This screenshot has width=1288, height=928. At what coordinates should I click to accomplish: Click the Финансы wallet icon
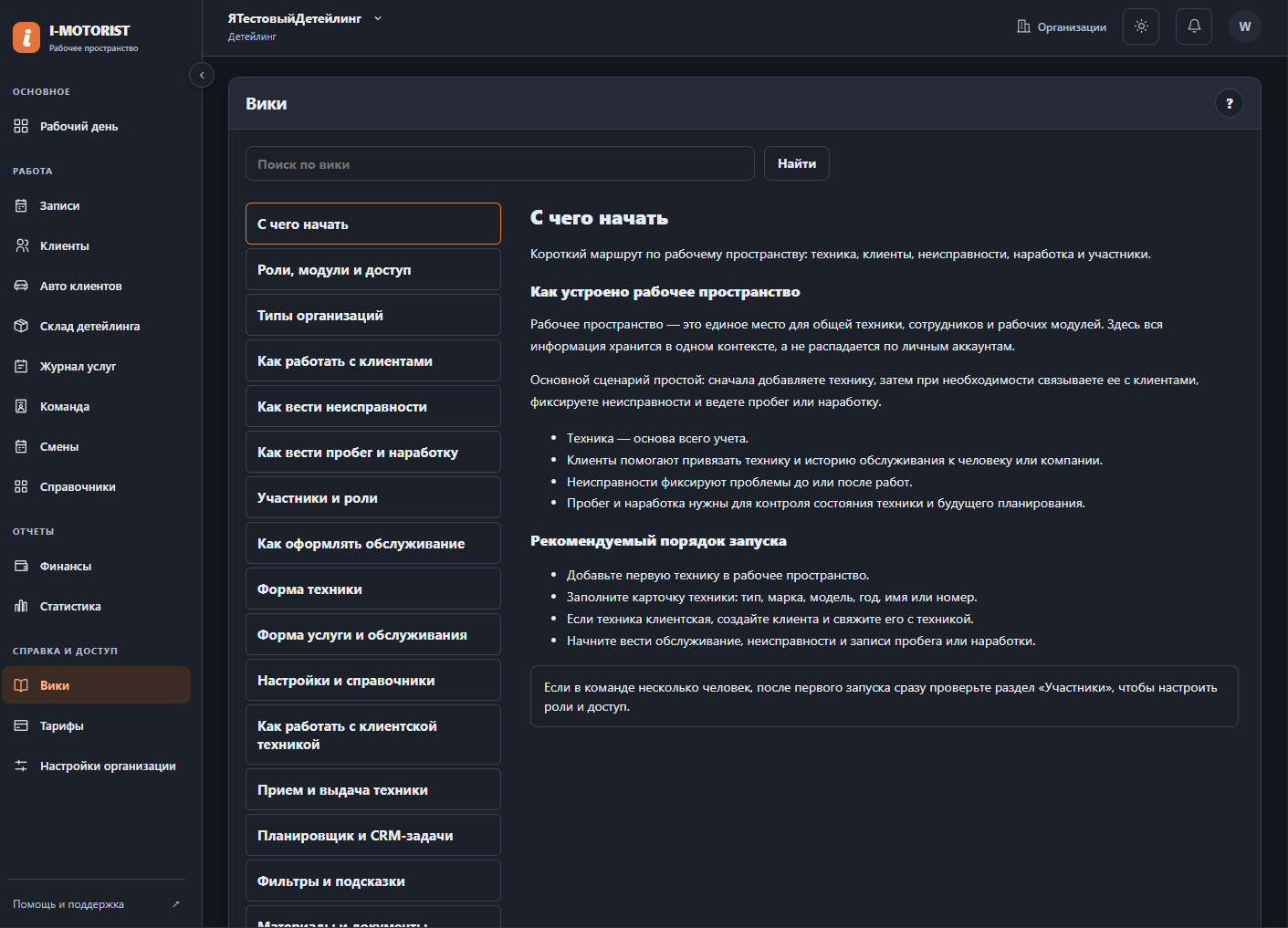pos(21,566)
